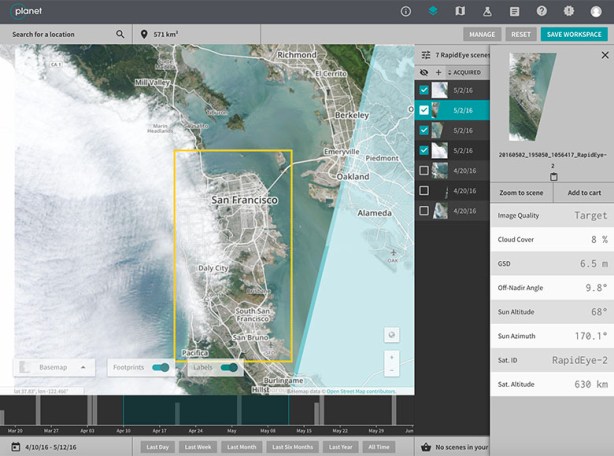The image size is (614, 456).
Task: Expand the Basemap selector
Action: point(85,367)
